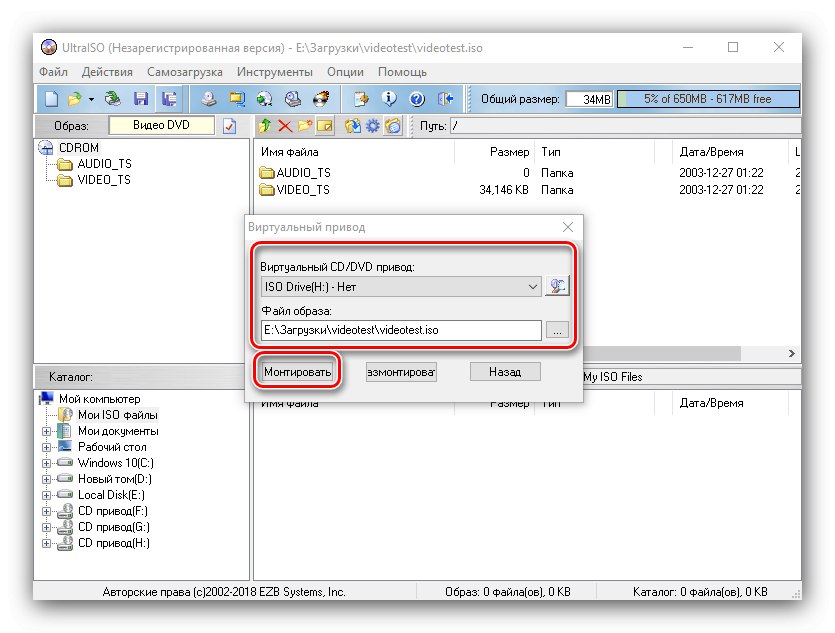Click the Open CD/DVD toolbar icon
Screen dimensions: 835x633
pos(113,98)
